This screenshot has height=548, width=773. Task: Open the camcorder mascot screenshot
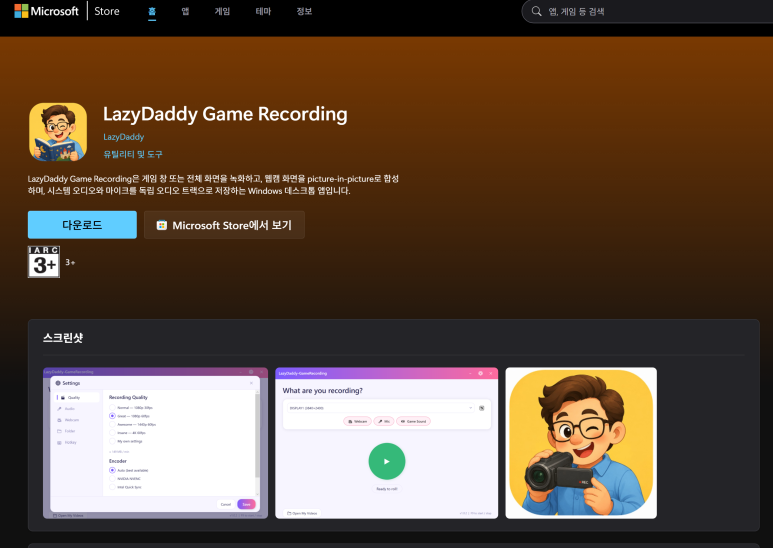tap(581, 443)
